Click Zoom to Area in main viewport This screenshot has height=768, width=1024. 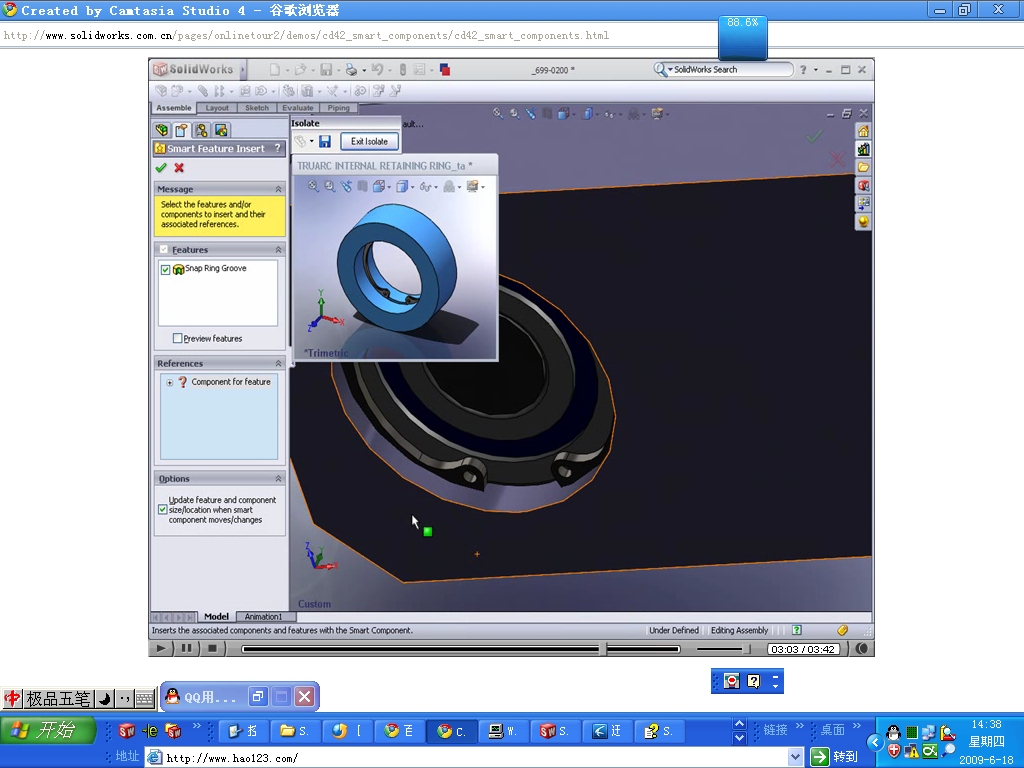515,114
